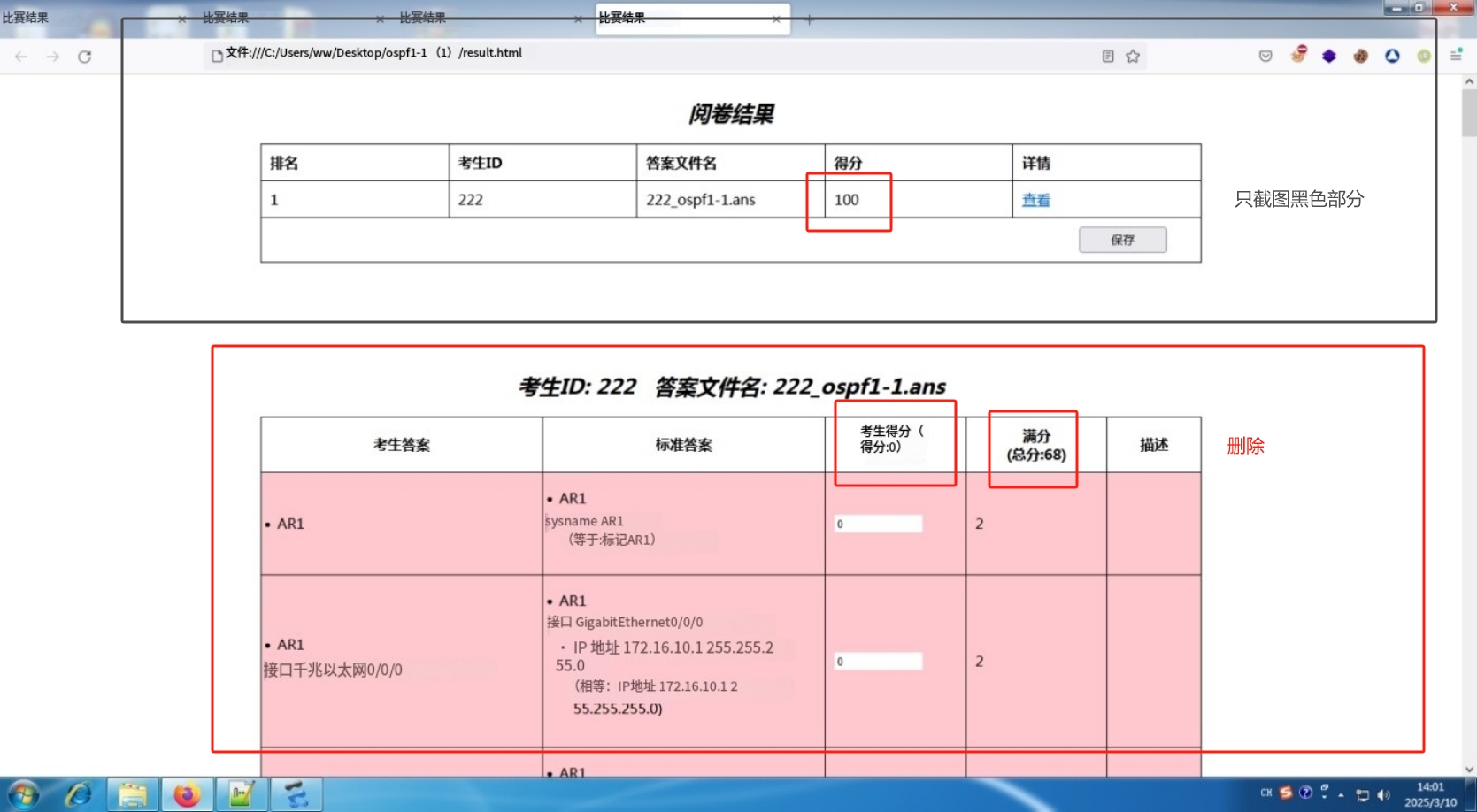This screenshot has width=1477, height=812.
Task: Open the cookie extension icon
Action: point(1360,57)
